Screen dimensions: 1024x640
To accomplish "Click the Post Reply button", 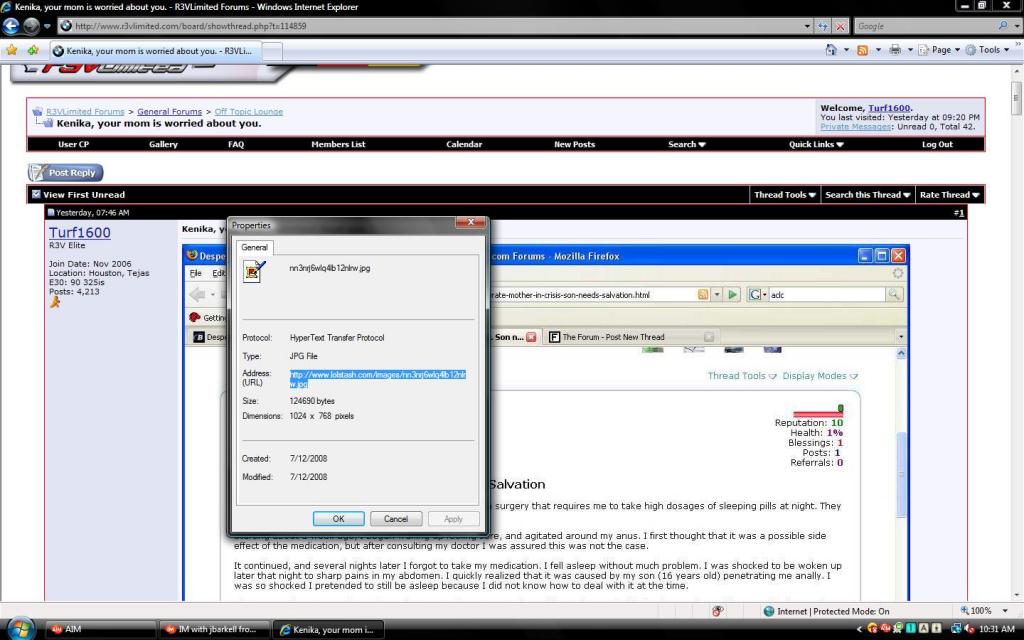I will click(65, 173).
